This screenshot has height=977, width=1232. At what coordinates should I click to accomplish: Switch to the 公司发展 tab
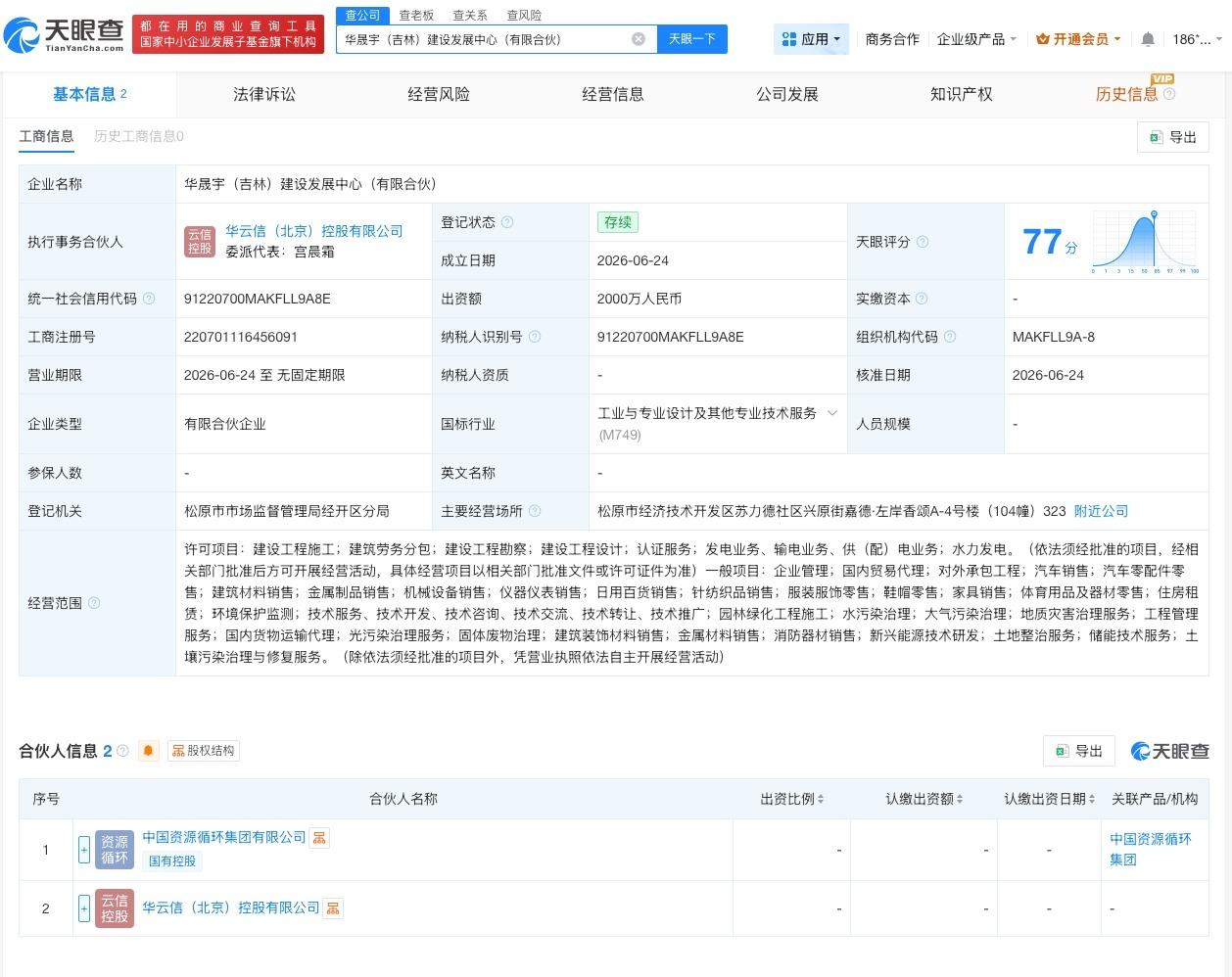[x=787, y=94]
